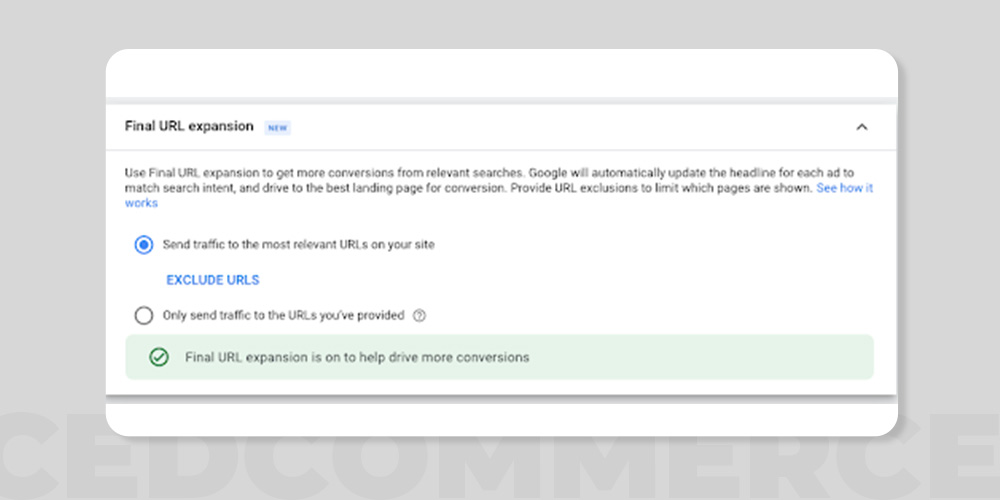Click the 'Final URL expansion is on' message text
This screenshot has width=1000, height=500.
(357, 357)
